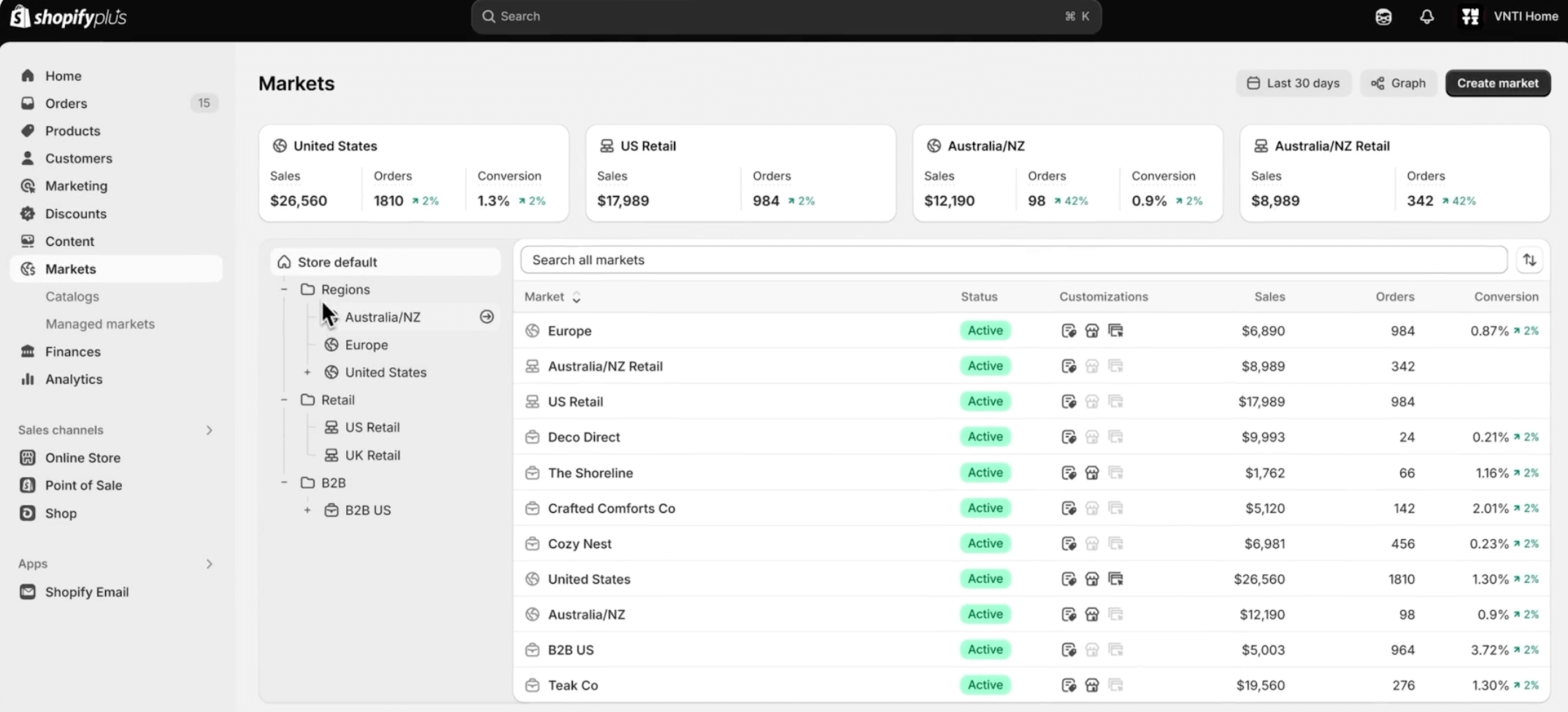Screen dimensions: 1568x712
Task: Select Europe in the market tree
Action: (366, 345)
